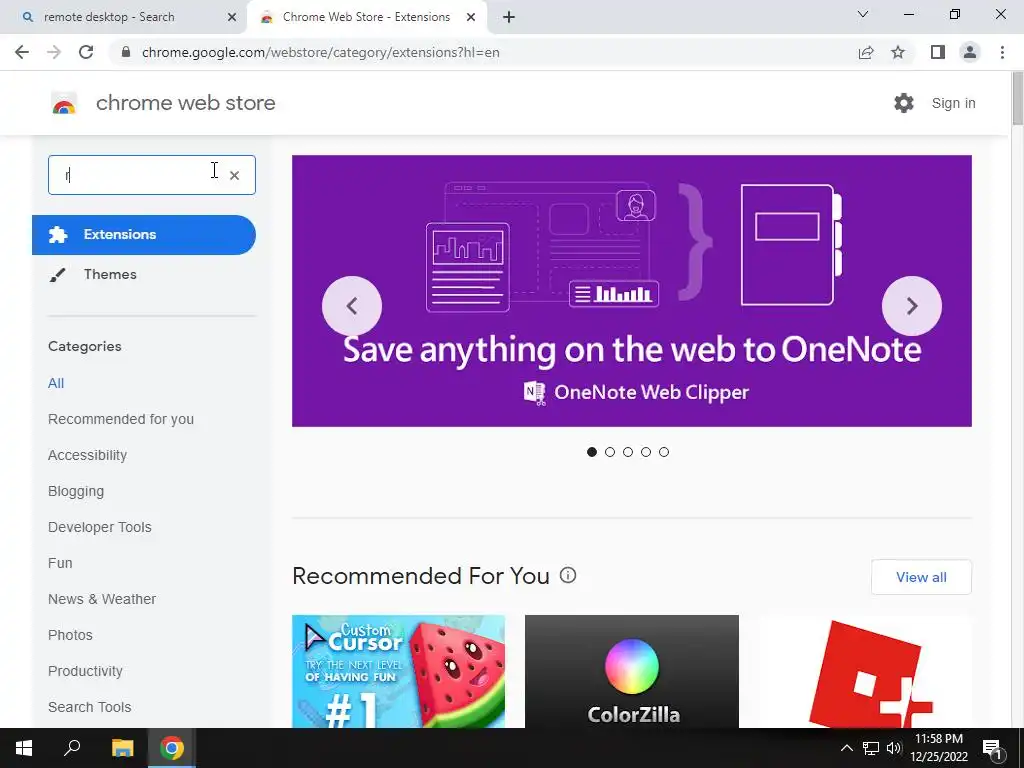
Task: Select the fifth carousel dot
Action: point(664,452)
